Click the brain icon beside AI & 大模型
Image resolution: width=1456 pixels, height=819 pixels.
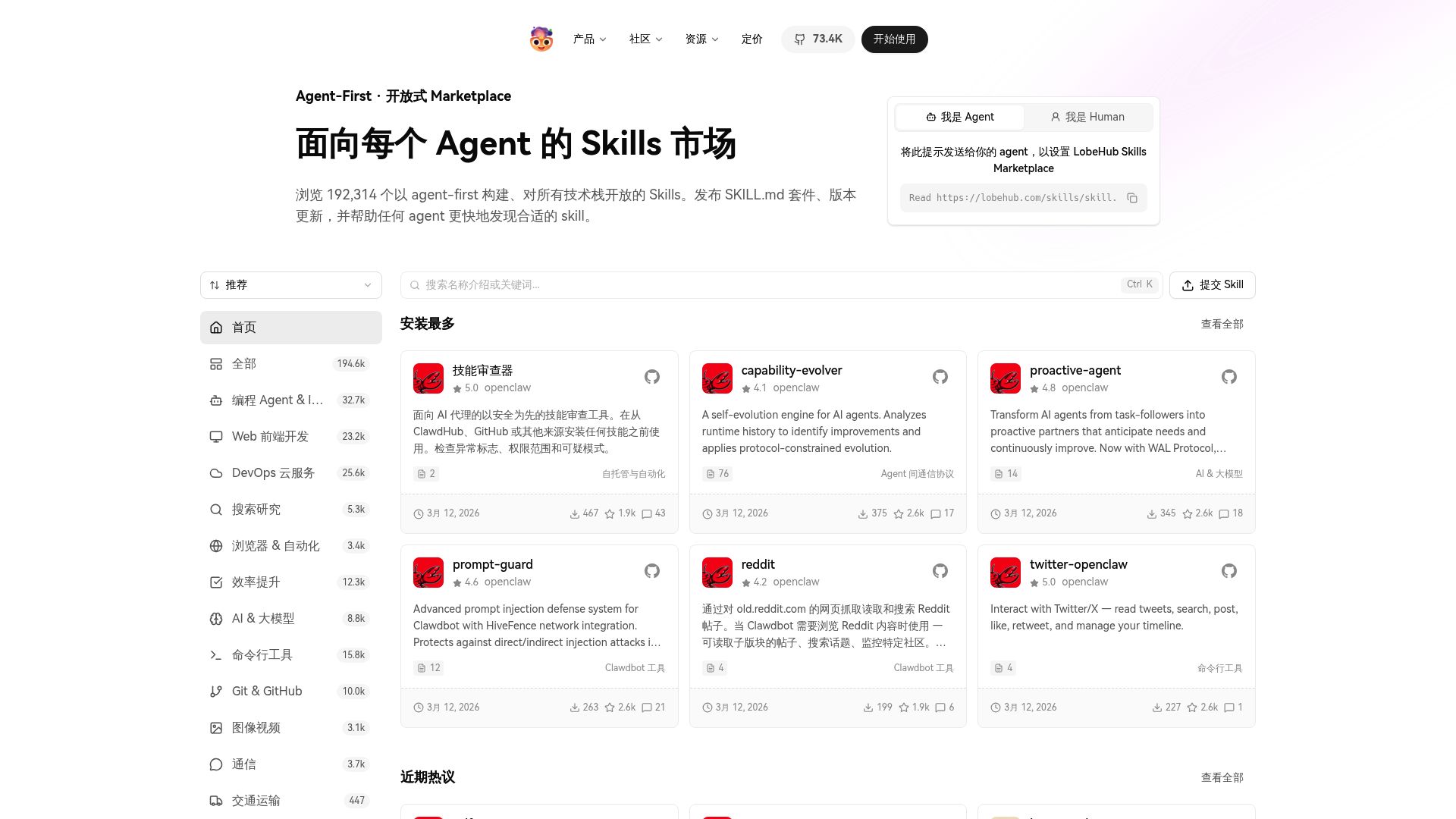click(216, 619)
